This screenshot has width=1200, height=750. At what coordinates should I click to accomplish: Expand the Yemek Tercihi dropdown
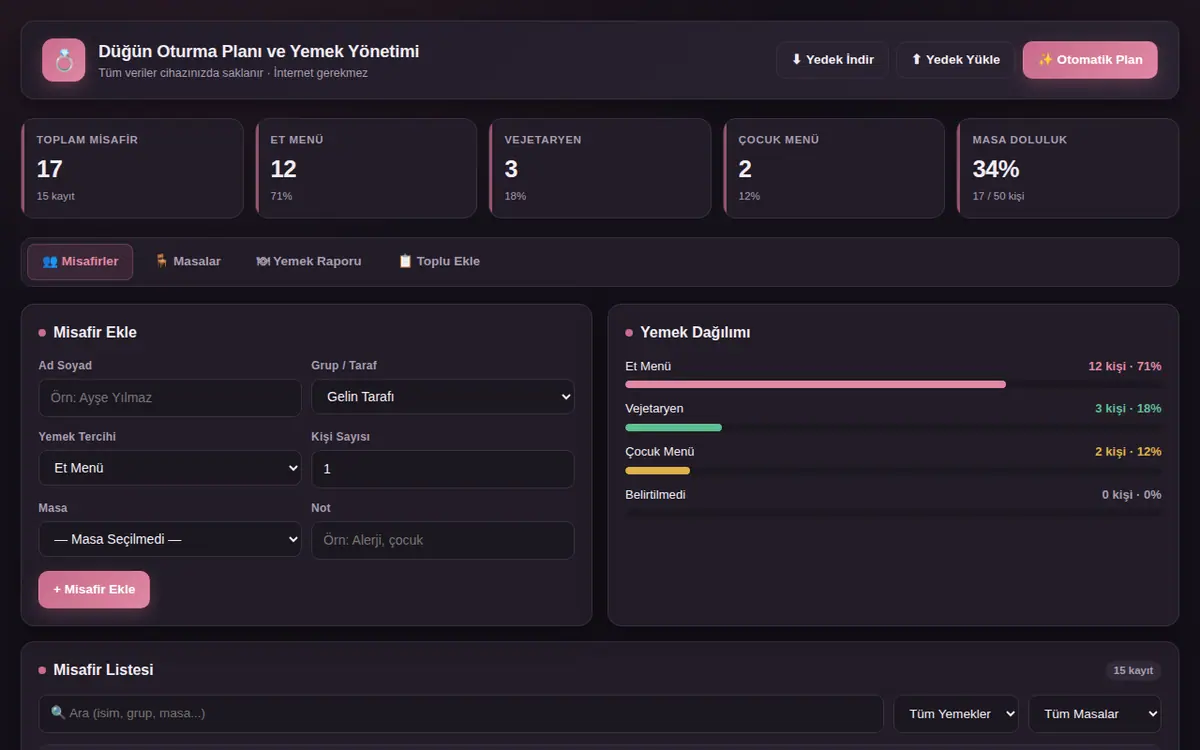(x=170, y=468)
